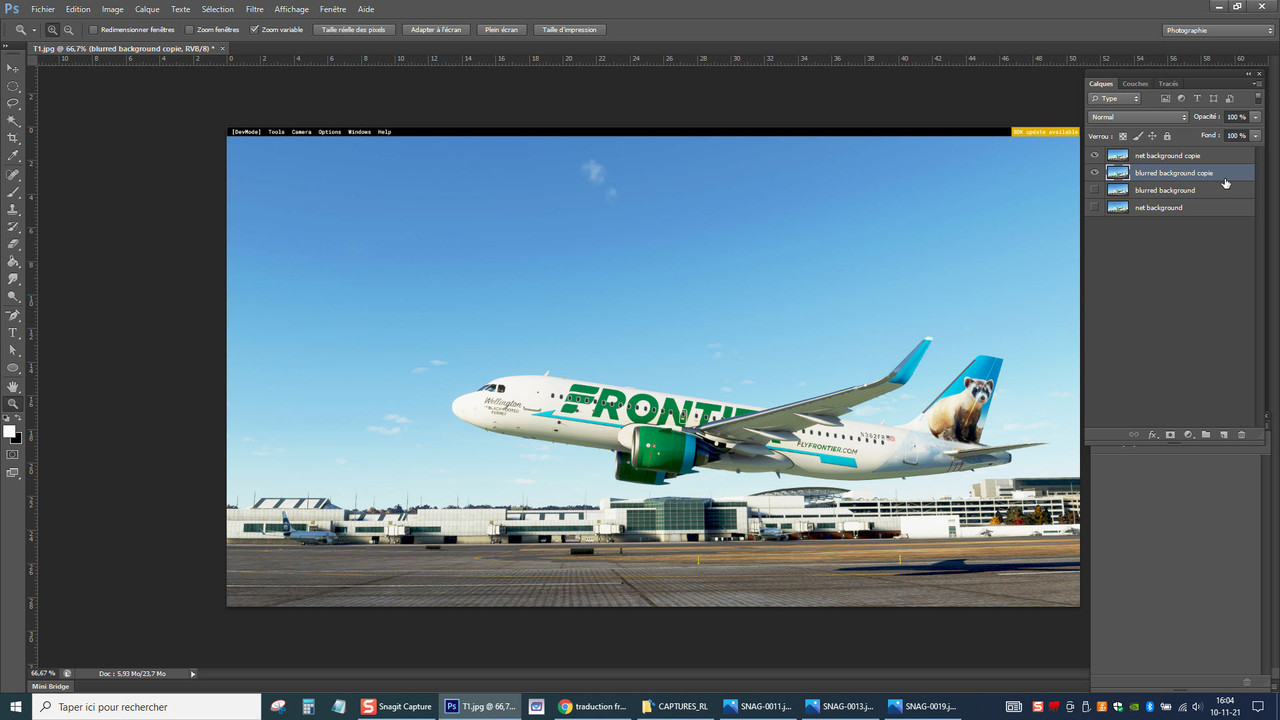Filter layers by text layer type
Image resolution: width=1280 pixels, height=720 pixels.
(x=1197, y=99)
